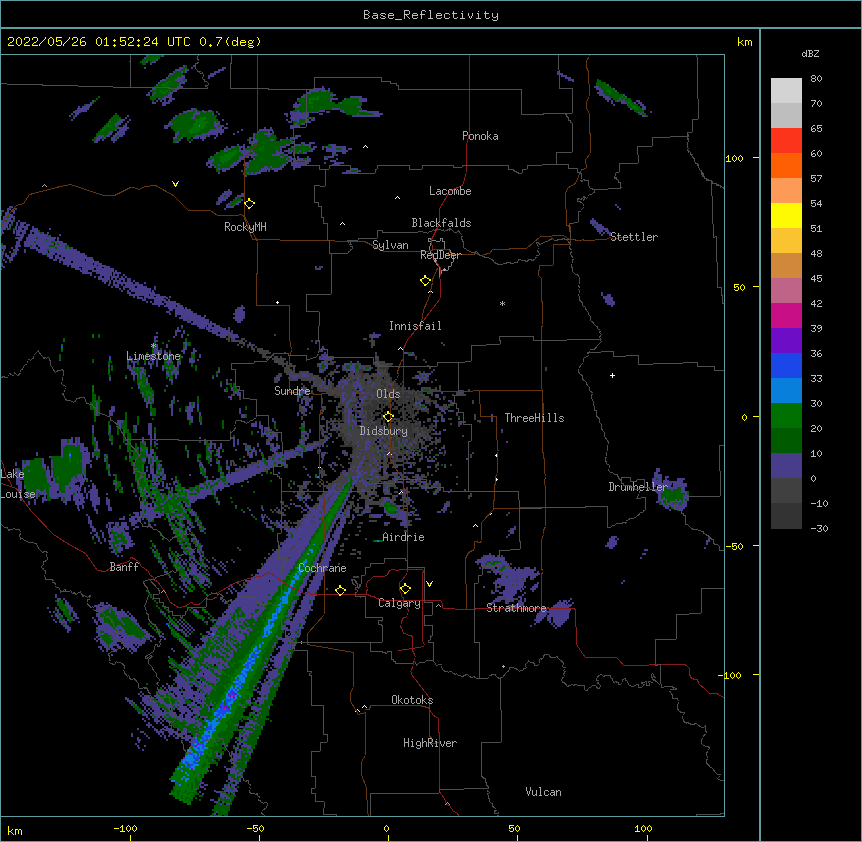Click the Stettler label
This screenshot has width=862, height=842.
[x=634, y=237]
